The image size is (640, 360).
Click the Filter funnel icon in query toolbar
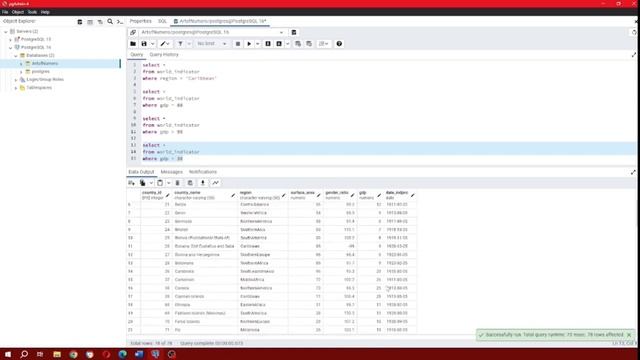(x=180, y=44)
